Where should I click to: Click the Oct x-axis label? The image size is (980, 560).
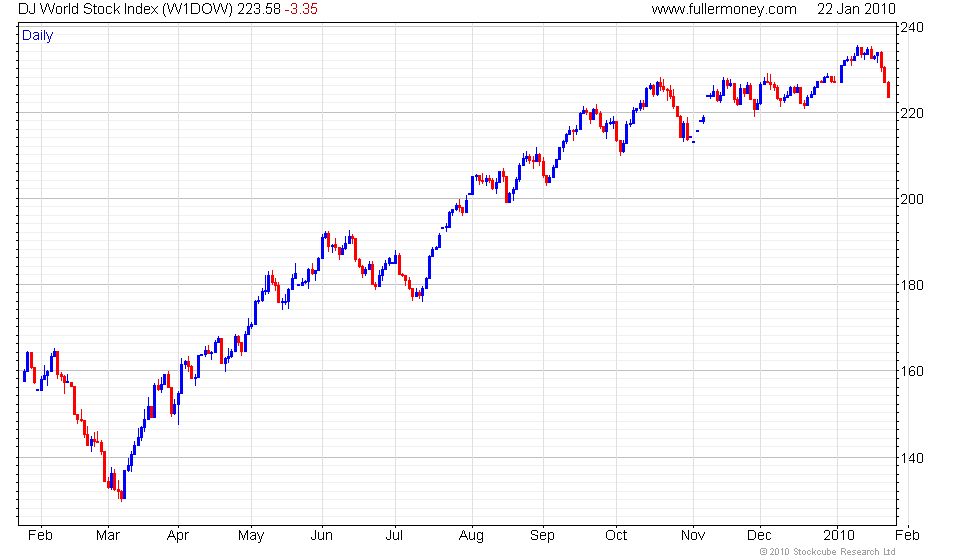[x=616, y=536]
